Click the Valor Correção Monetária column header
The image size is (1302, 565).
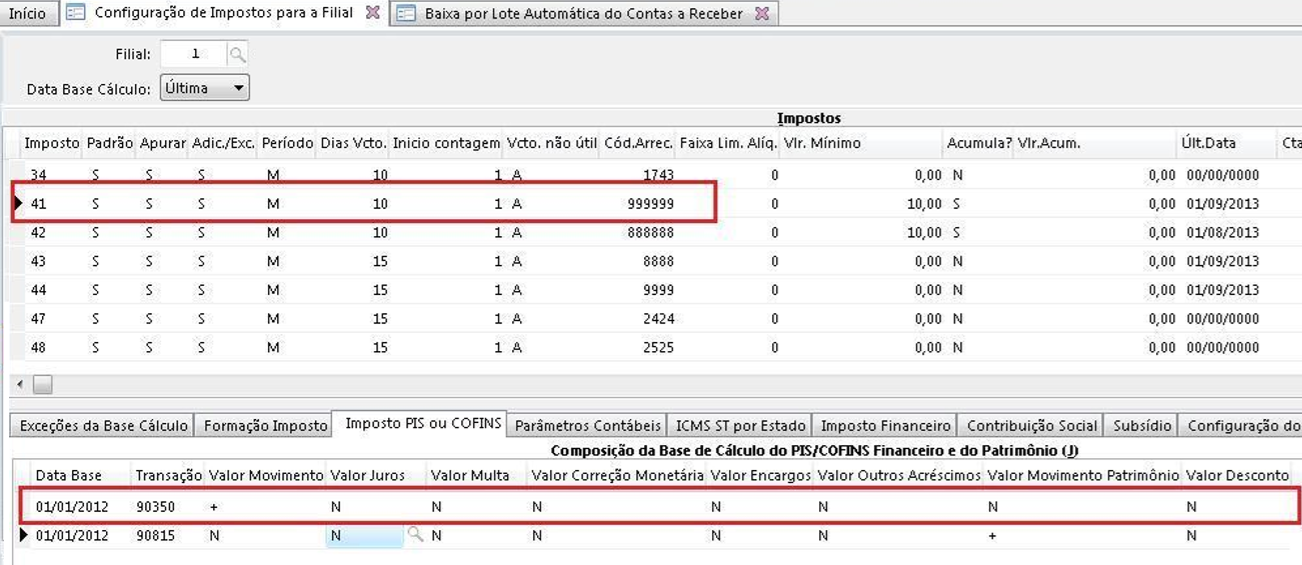[x=618, y=475]
